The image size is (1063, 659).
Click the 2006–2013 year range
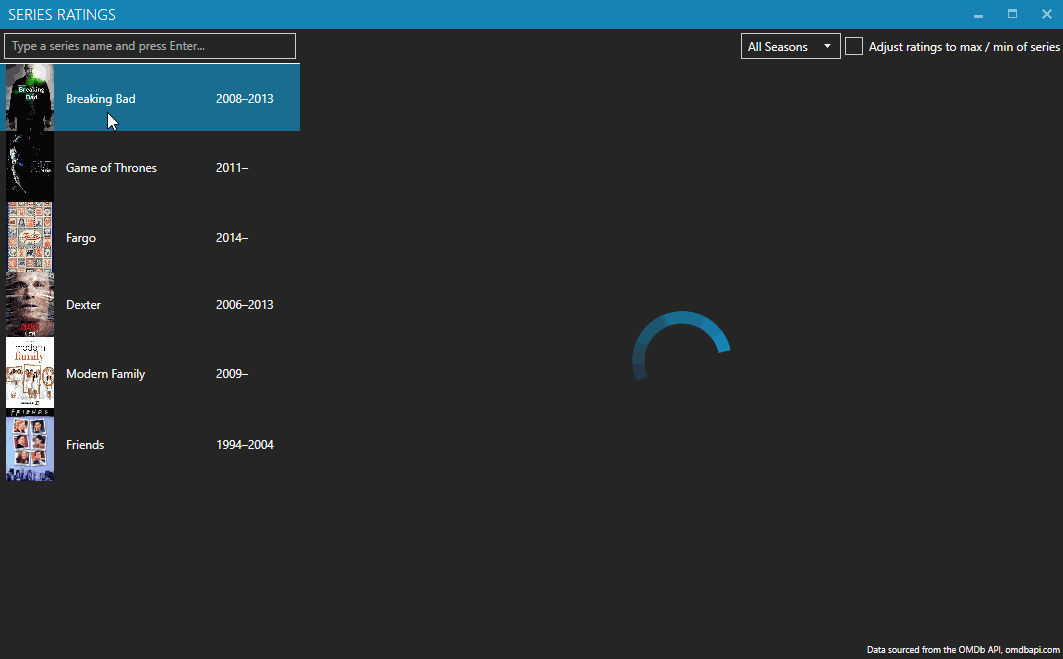(245, 305)
